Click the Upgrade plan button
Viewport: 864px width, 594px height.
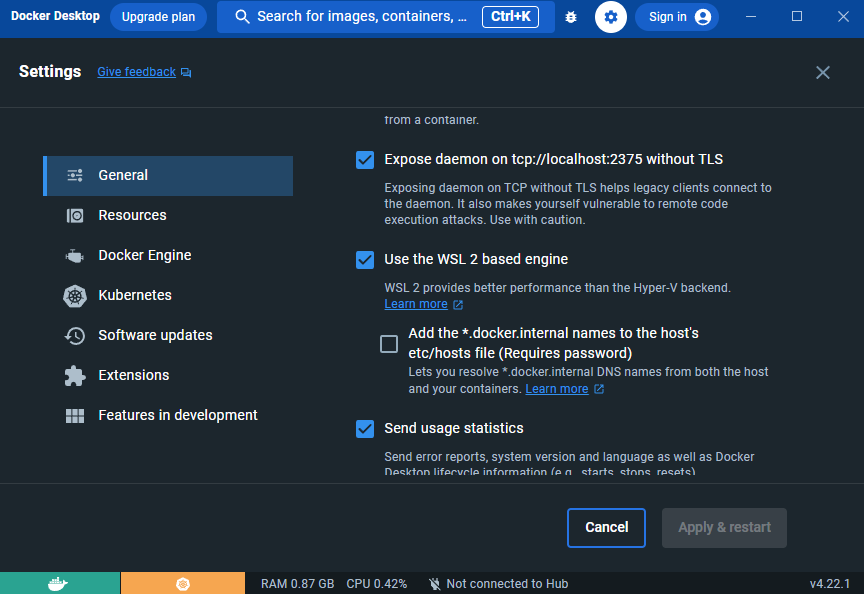[x=158, y=17]
